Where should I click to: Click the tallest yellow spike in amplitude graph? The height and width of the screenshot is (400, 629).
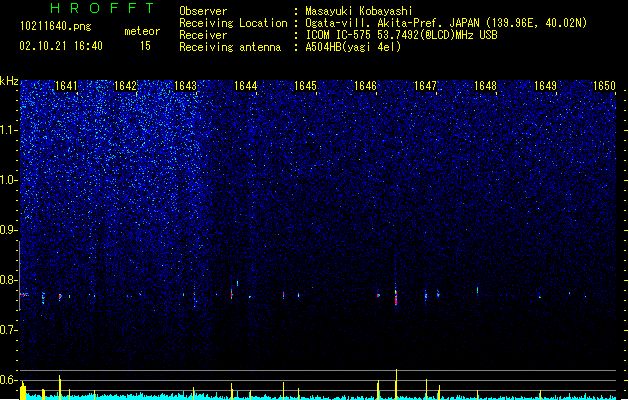tap(396, 384)
